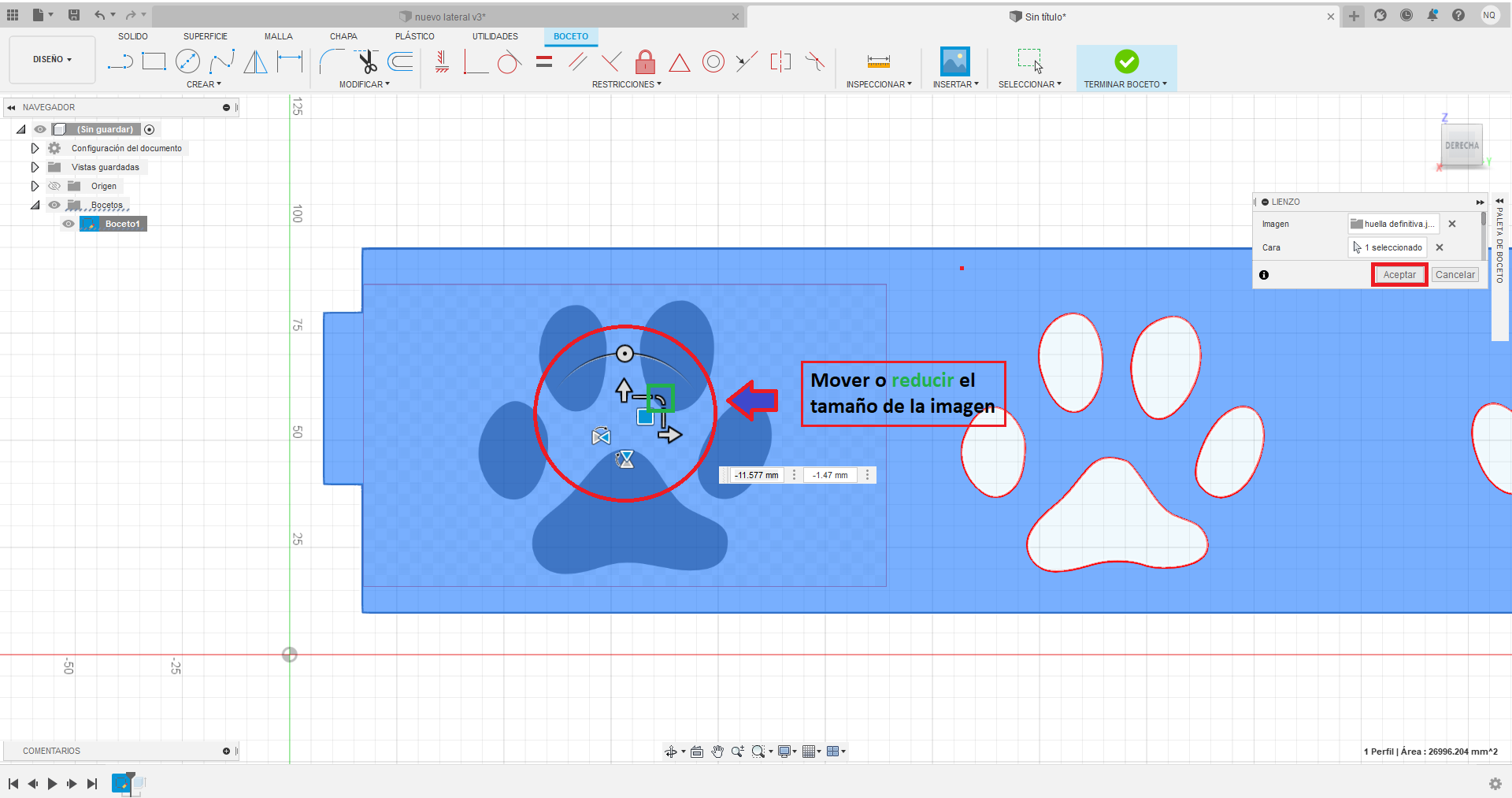1512x798 pixels.
Task: Apply the Perpendicular constraint
Action: 611,61
